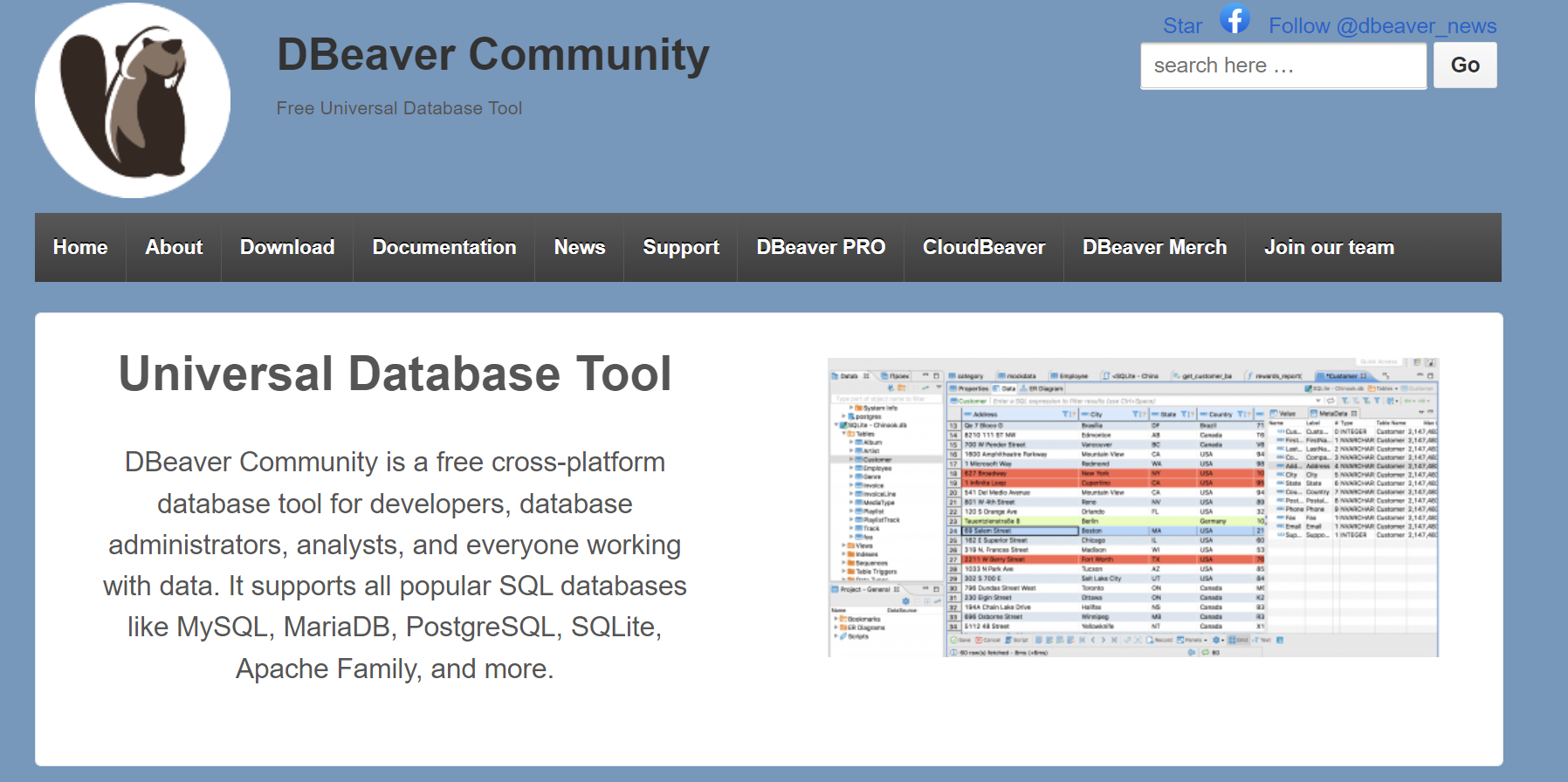Click the DBeaver beaver logo
This screenshot has width=1568, height=782.
(x=133, y=100)
